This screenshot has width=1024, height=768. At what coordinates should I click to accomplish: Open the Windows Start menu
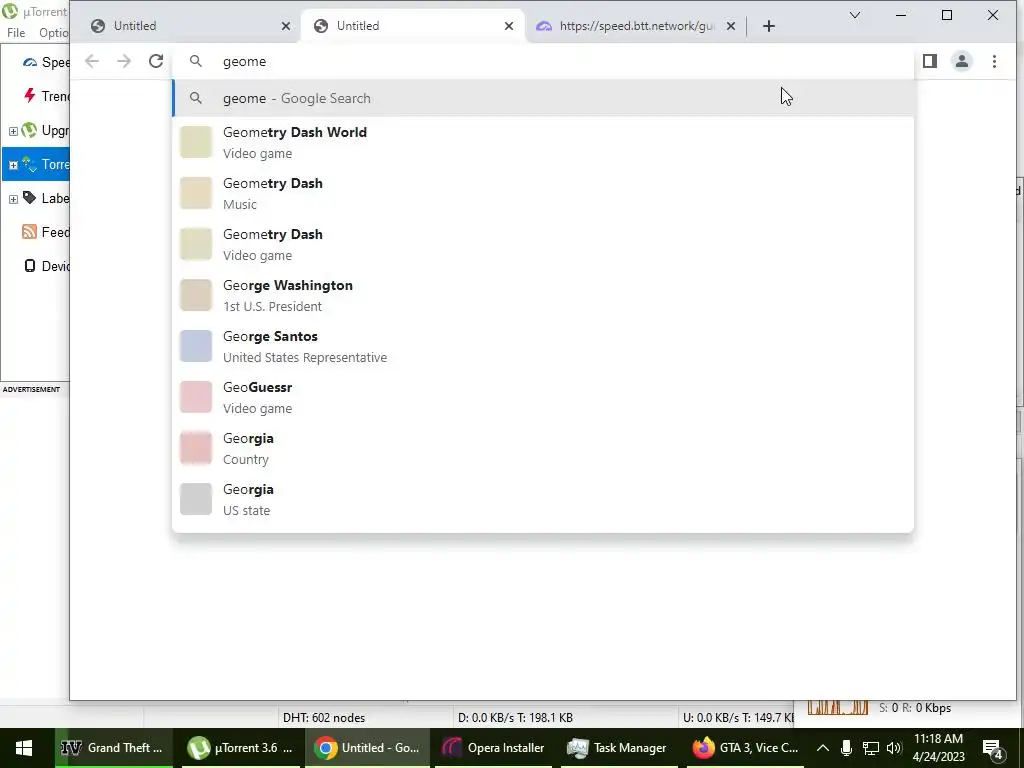pyautogui.click(x=24, y=748)
